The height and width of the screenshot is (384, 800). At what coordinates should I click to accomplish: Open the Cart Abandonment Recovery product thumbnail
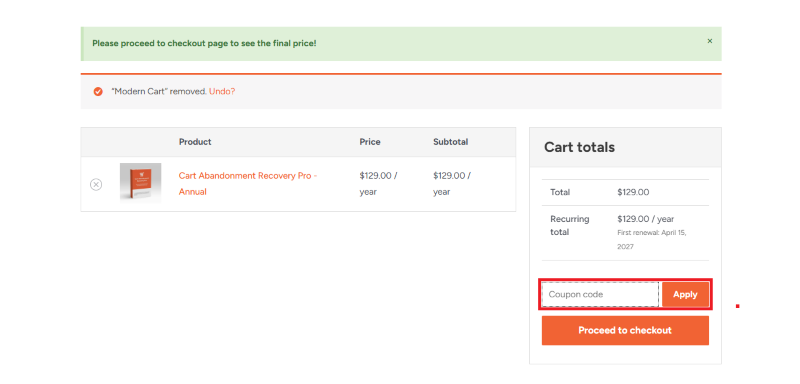(140, 183)
